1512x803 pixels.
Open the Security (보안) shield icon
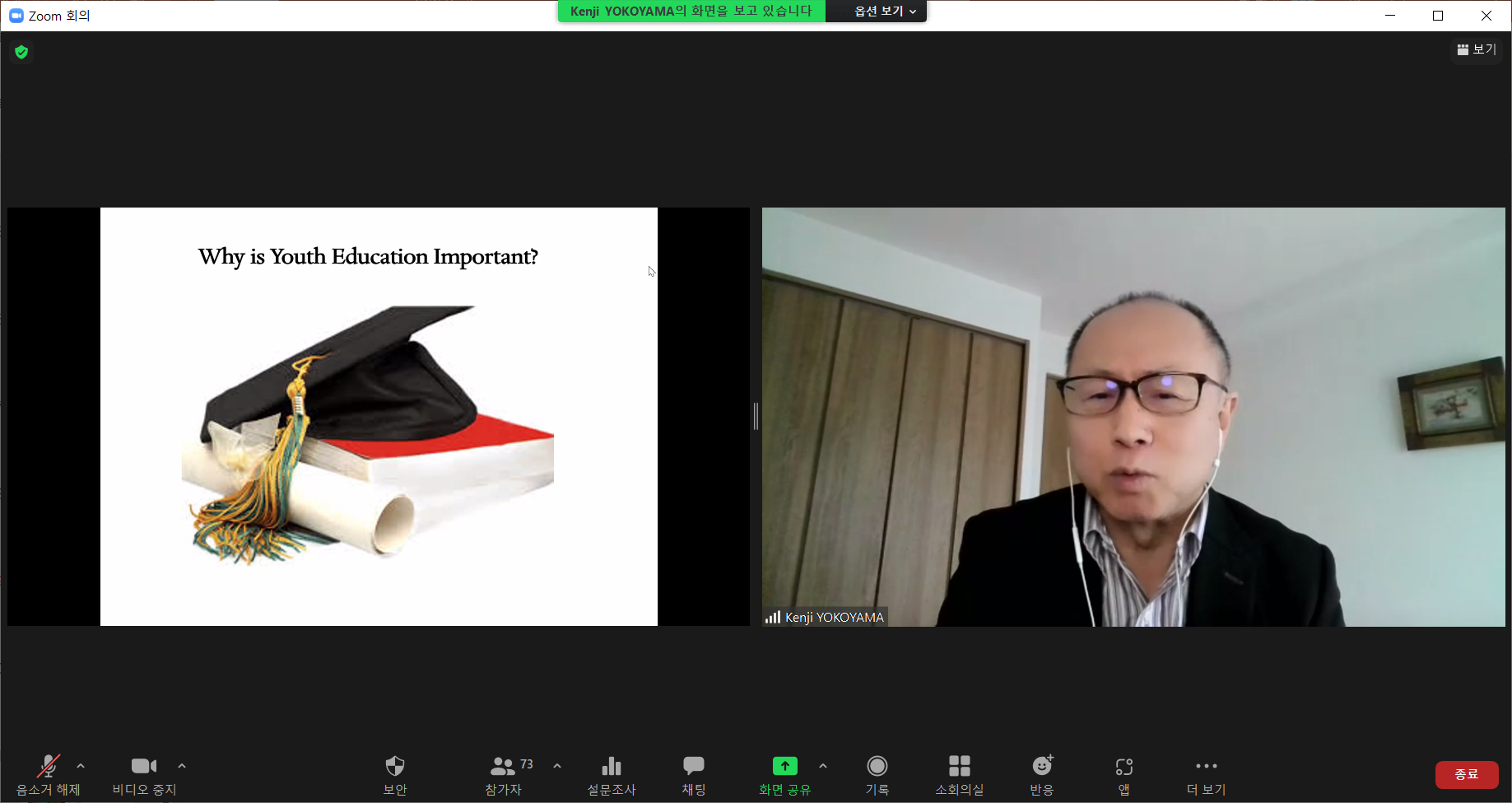tap(395, 775)
